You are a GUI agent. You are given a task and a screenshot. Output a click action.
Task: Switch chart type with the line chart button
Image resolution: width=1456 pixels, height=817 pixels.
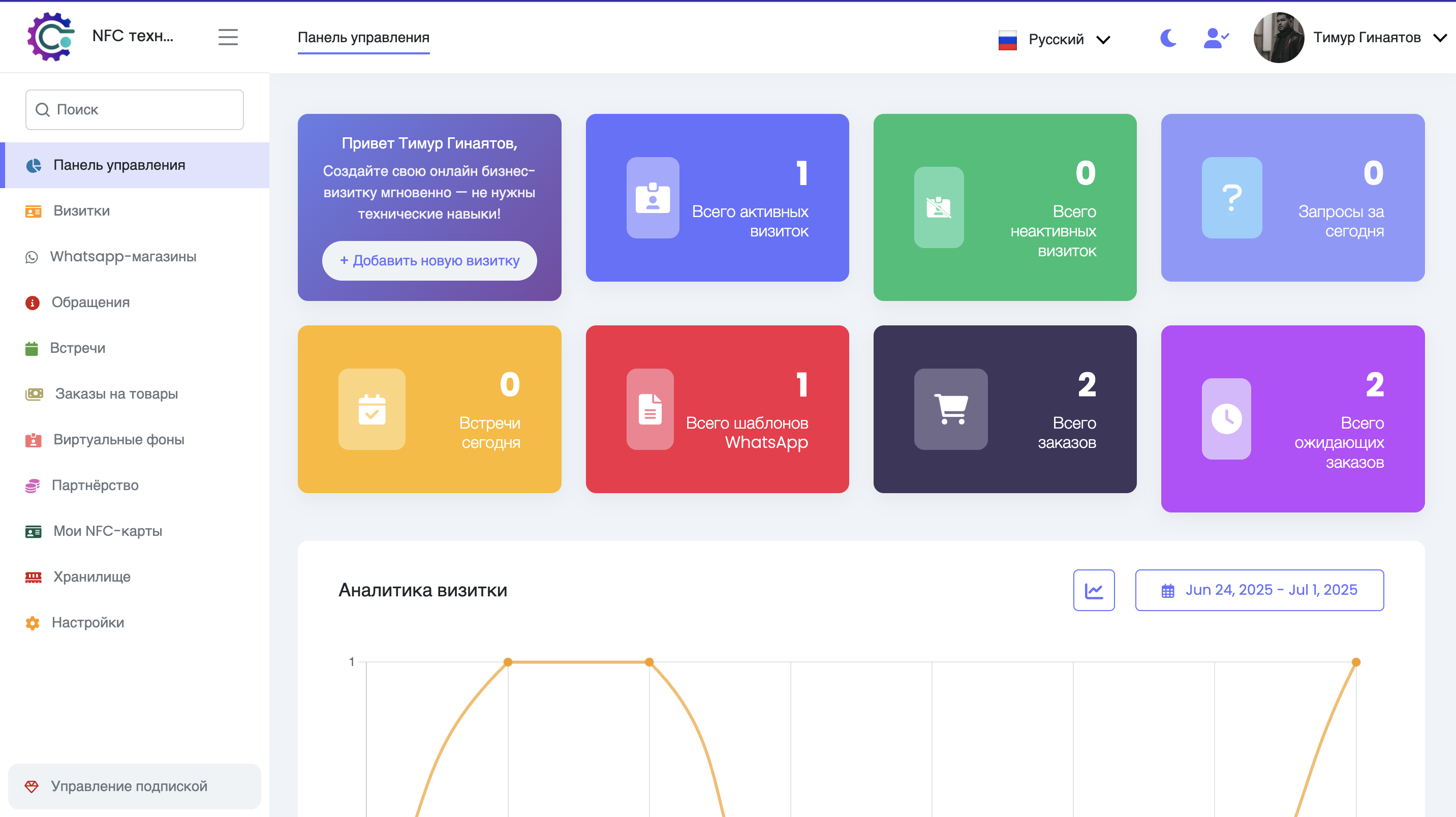(x=1094, y=590)
